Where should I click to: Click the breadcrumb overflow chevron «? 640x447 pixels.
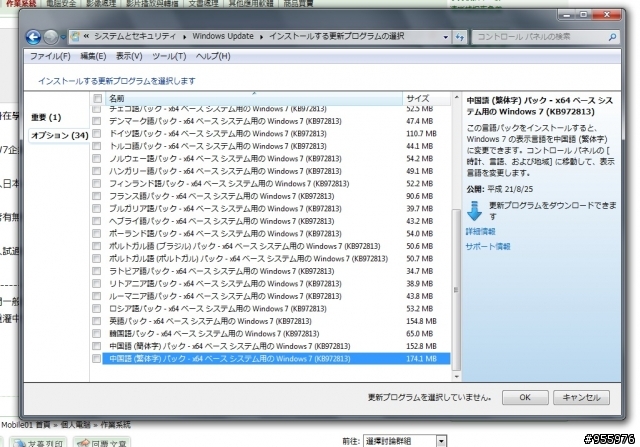click(87, 36)
